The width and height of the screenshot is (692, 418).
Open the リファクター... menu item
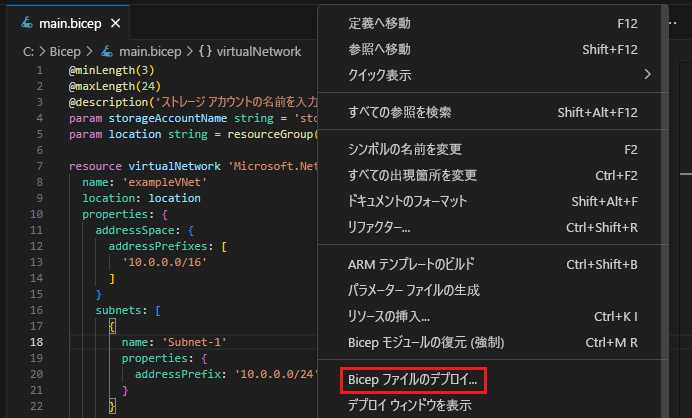(x=379, y=227)
